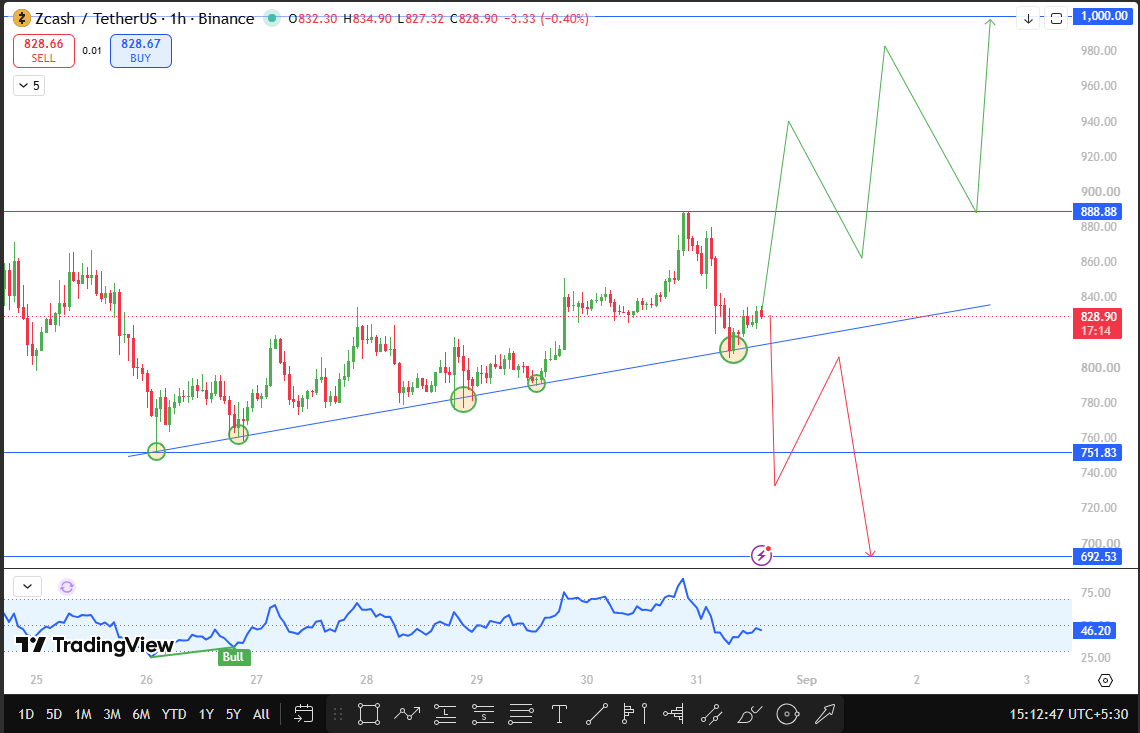Select the horizontal levels Fib tool
This screenshot has width=1140, height=733.
[x=521, y=714]
